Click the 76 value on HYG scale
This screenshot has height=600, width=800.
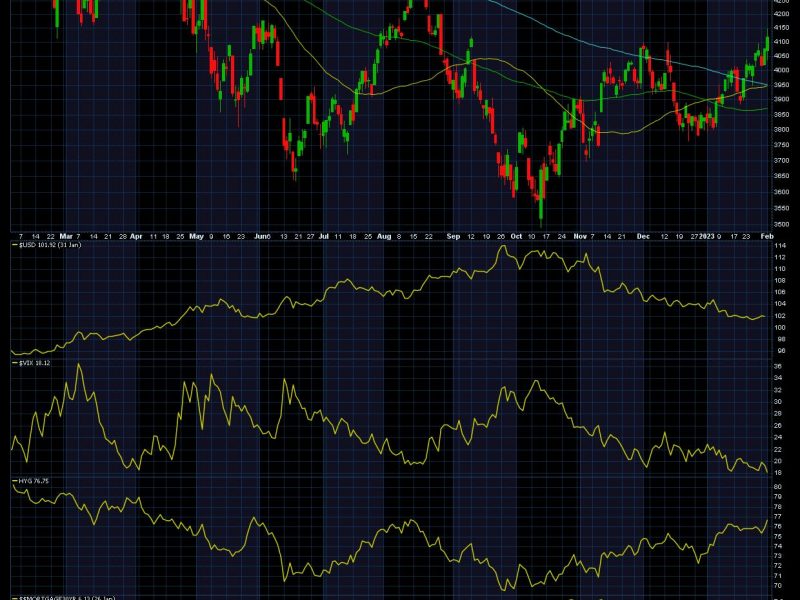tap(778, 527)
